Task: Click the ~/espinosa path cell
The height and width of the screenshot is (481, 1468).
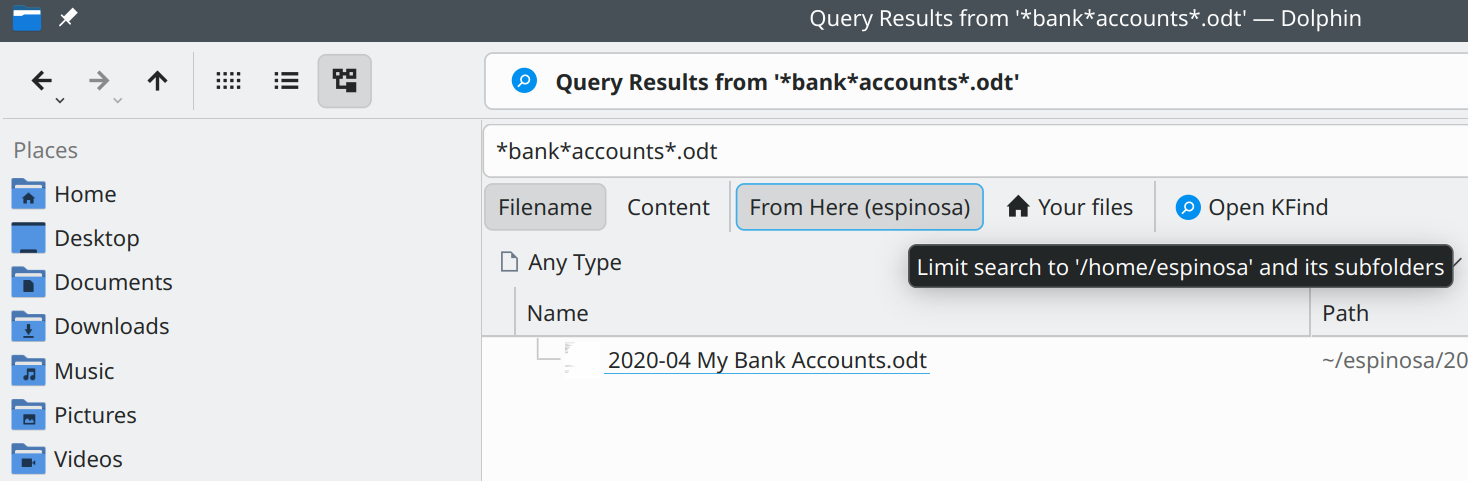Action: tap(1394, 360)
